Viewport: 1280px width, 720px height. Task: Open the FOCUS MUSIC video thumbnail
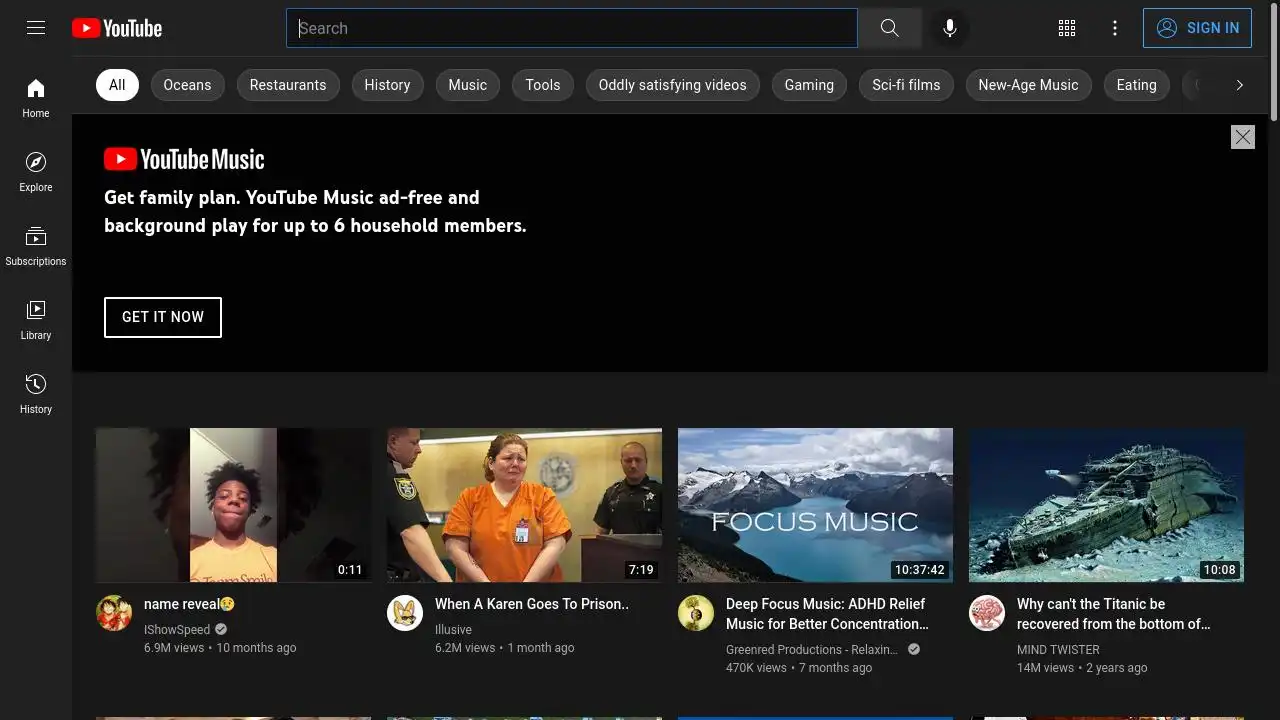point(815,505)
